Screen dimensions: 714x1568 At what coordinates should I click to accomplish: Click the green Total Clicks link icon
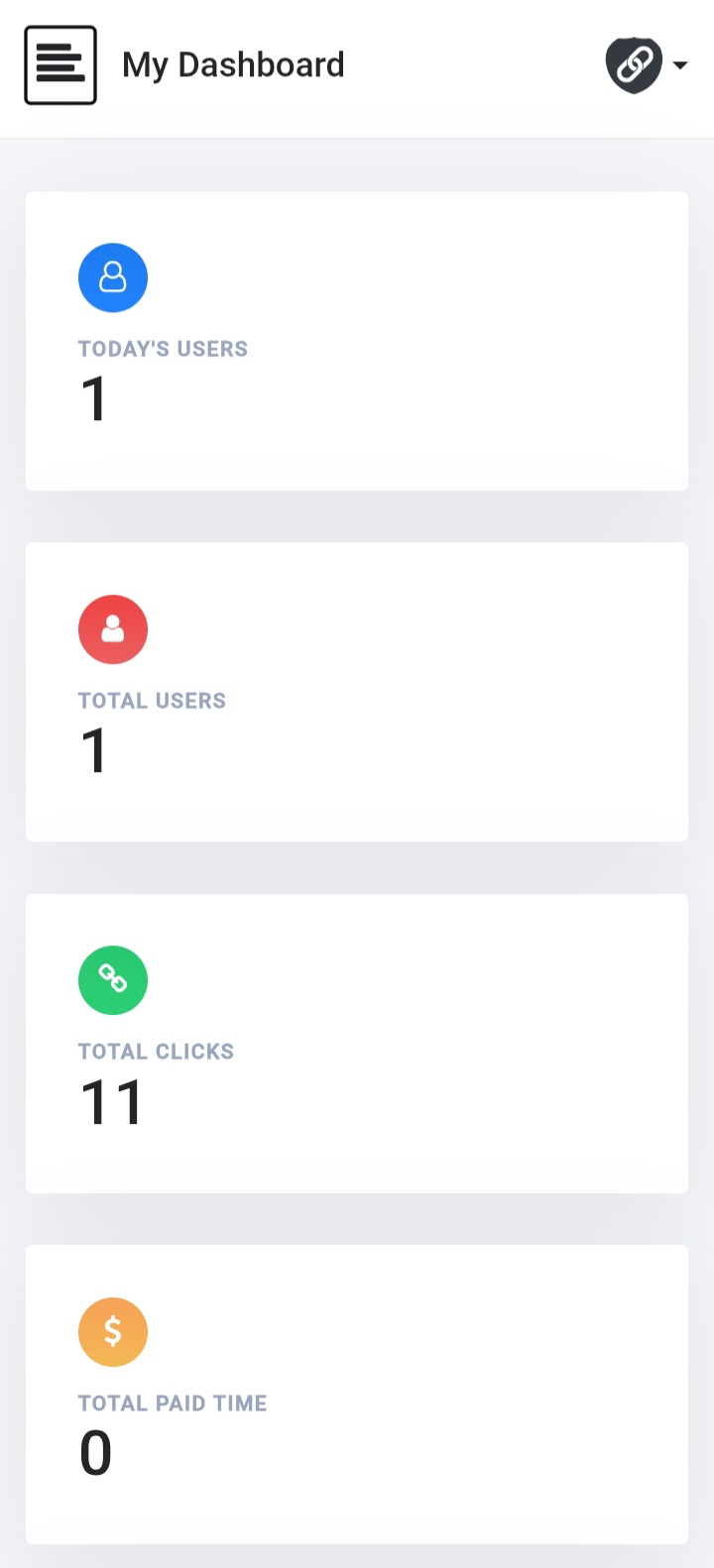(x=113, y=980)
